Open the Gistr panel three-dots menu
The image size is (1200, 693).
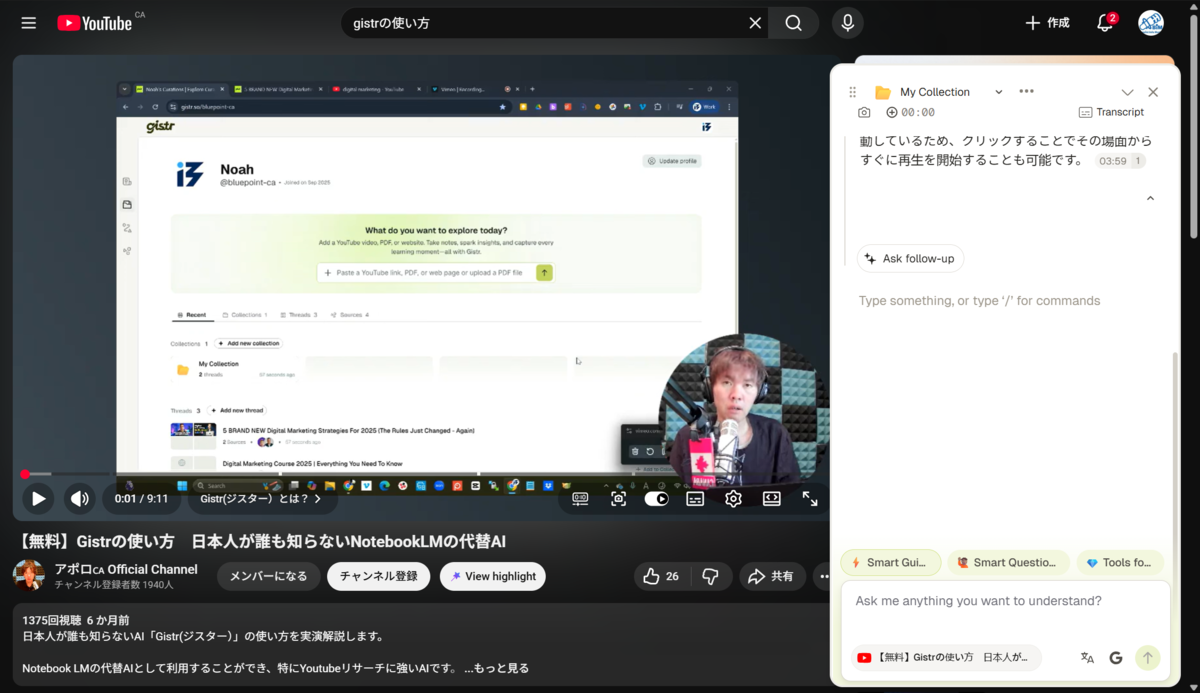coord(1026,91)
